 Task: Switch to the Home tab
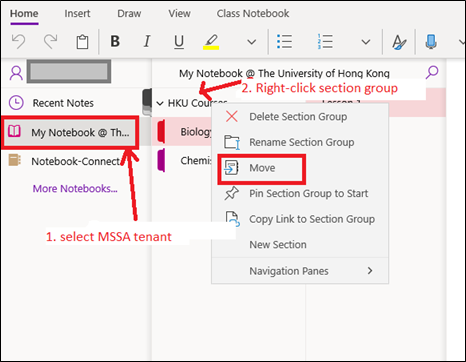(24, 14)
